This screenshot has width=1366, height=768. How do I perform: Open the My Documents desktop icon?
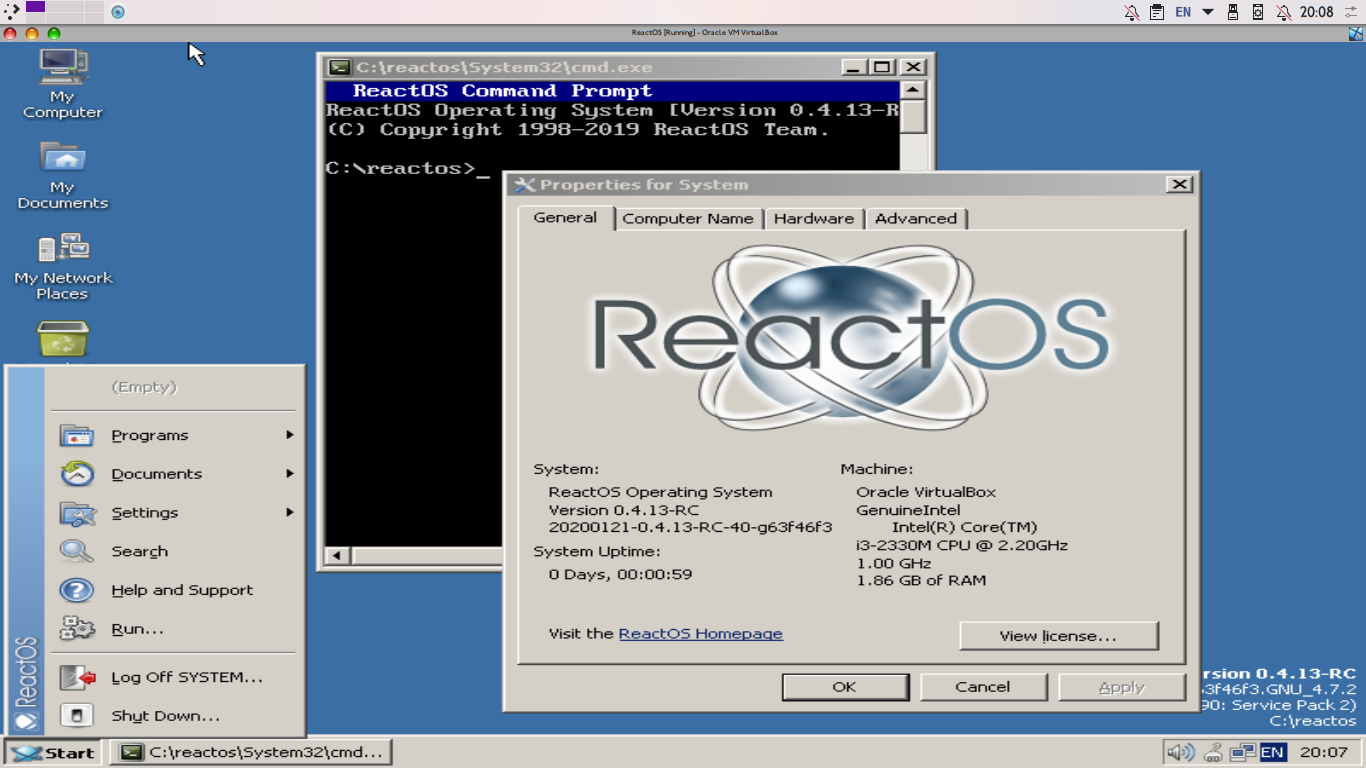click(x=62, y=175)
